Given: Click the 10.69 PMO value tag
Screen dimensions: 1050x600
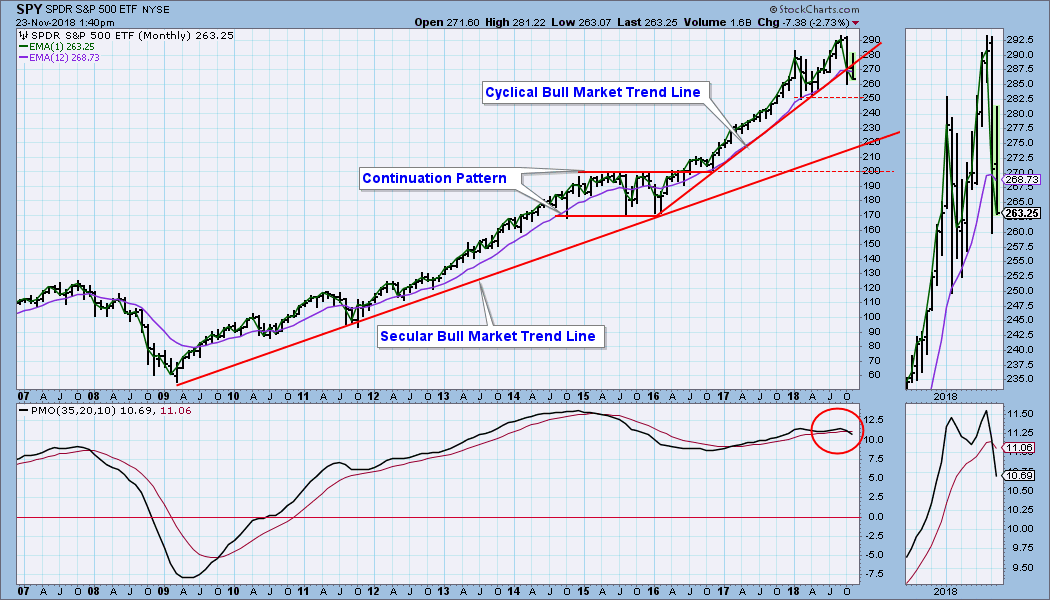Looking at the screenshot, I should coord(1020,475).
